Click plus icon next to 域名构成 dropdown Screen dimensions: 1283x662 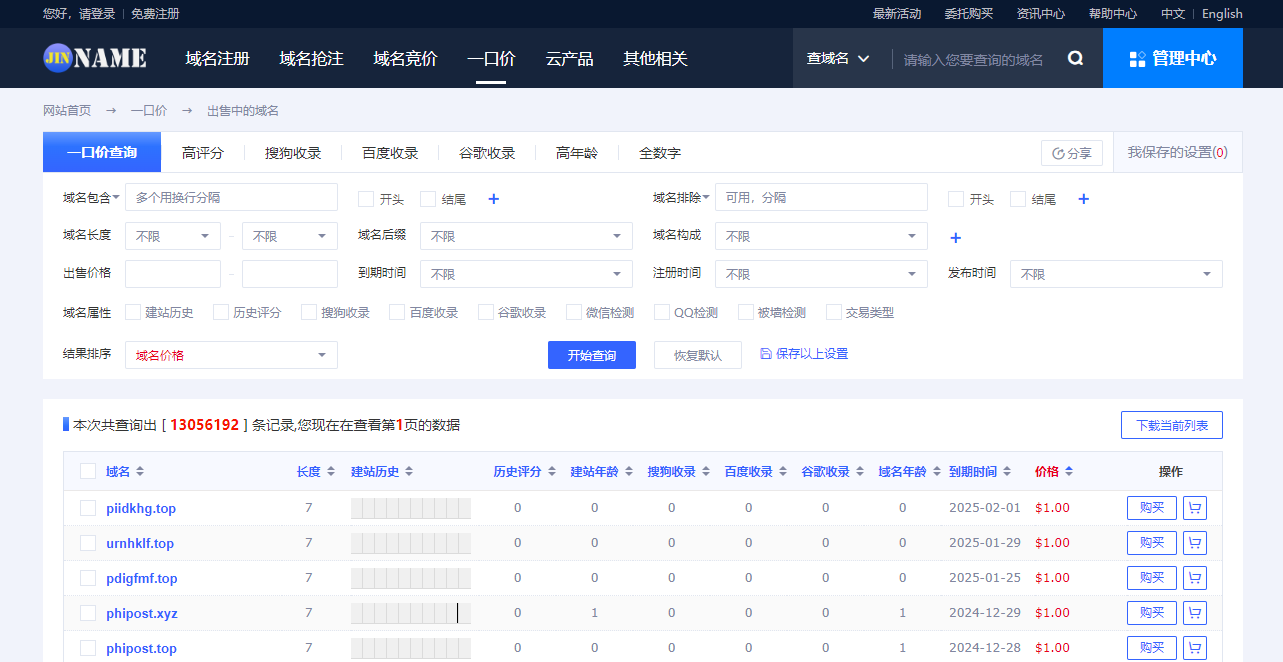coord(955,238)
